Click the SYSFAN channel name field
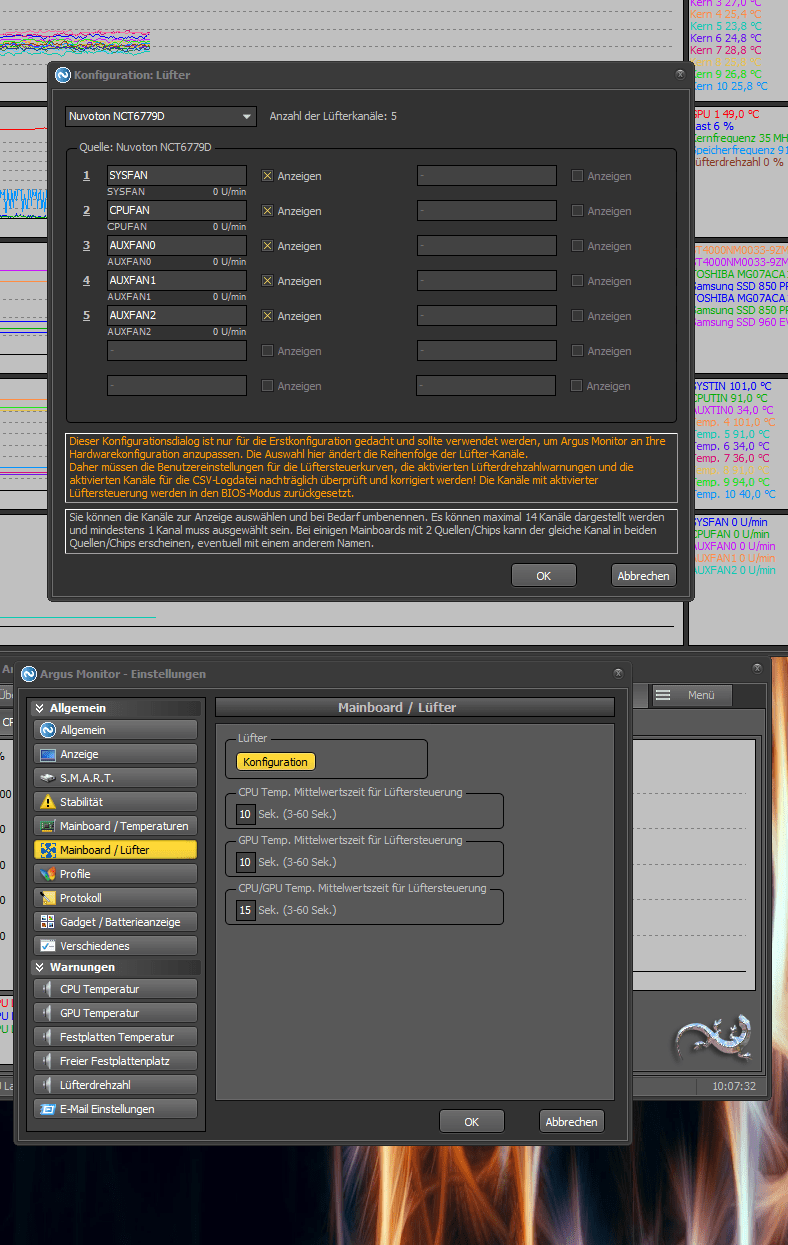The width and height of the screenshot is (788, 1245). point(176,176)
